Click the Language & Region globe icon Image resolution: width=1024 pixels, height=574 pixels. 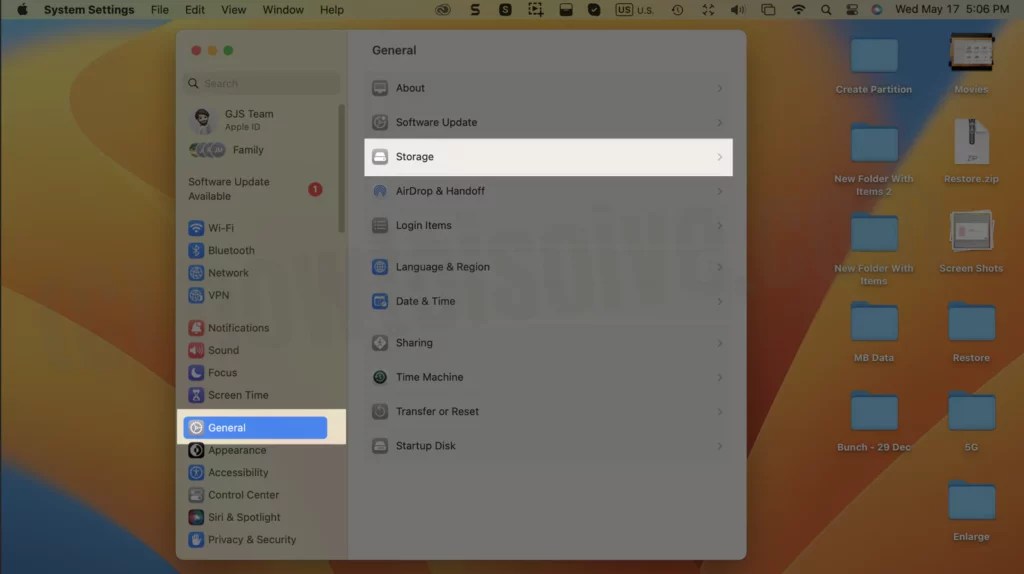379,267
